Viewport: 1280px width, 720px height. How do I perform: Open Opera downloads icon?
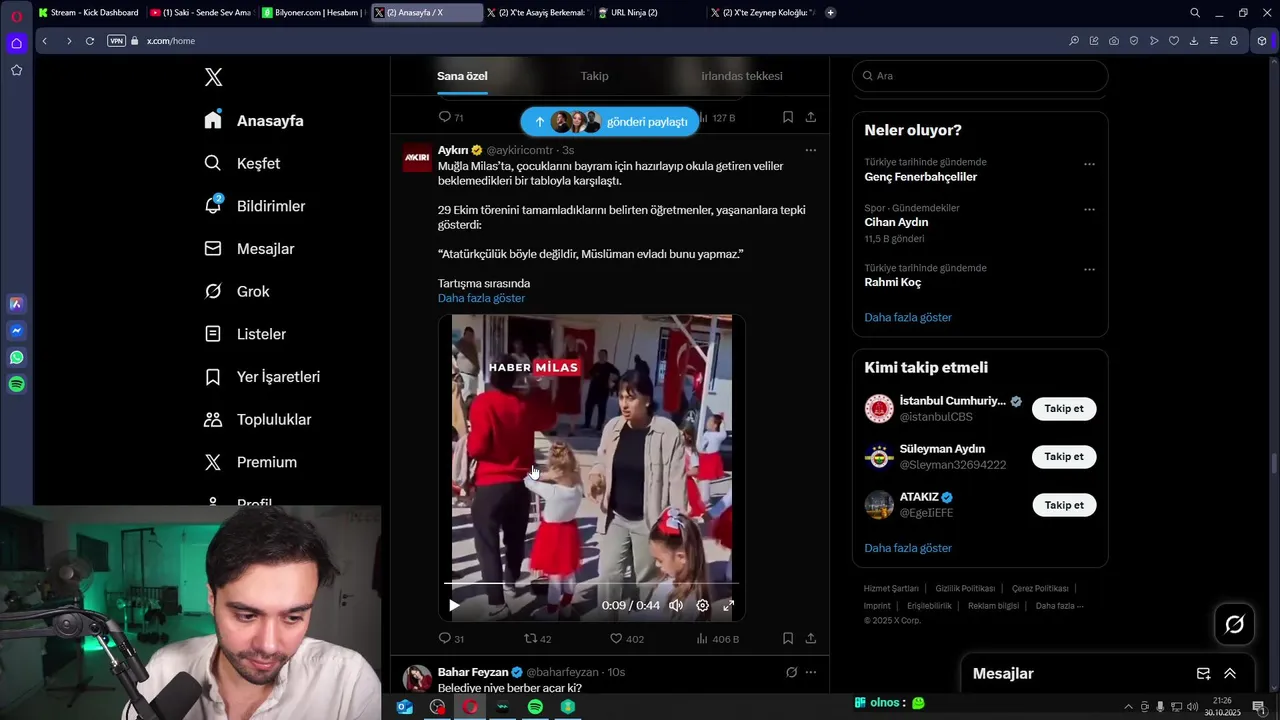[x=1194, y=41]
